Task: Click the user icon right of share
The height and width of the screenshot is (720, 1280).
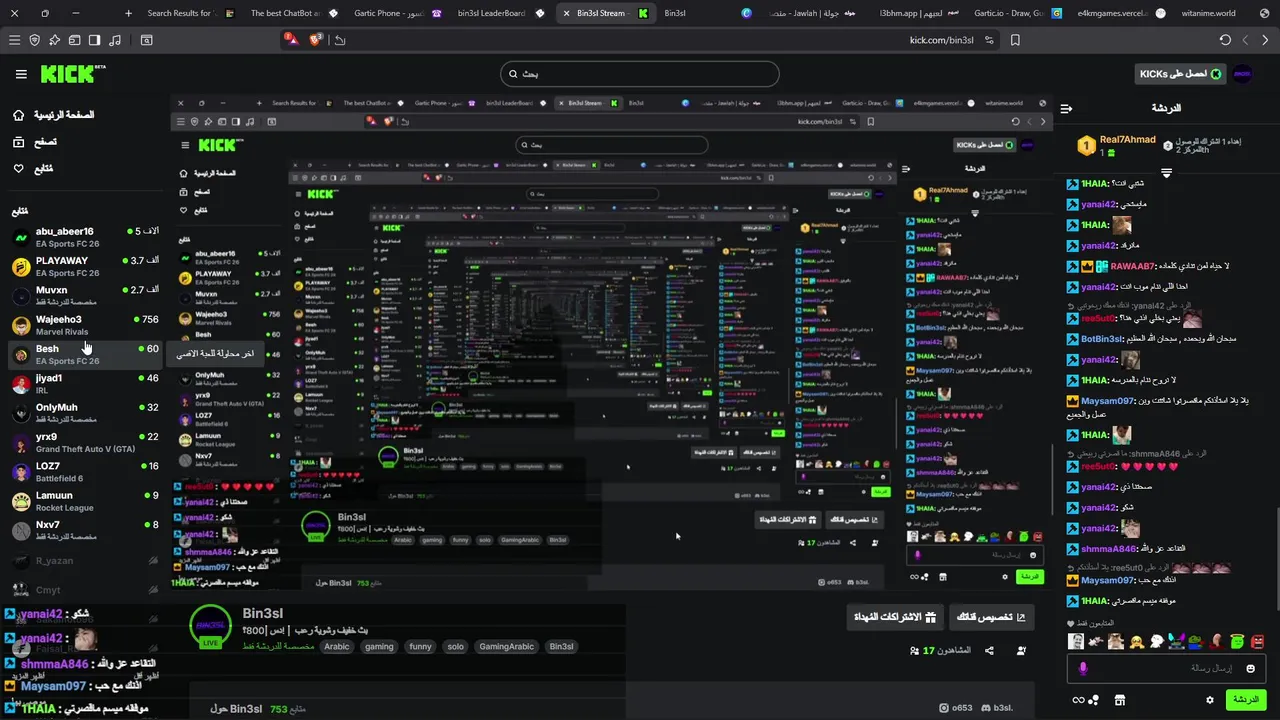Action: pyautogui.click(x=1021, y=650)
